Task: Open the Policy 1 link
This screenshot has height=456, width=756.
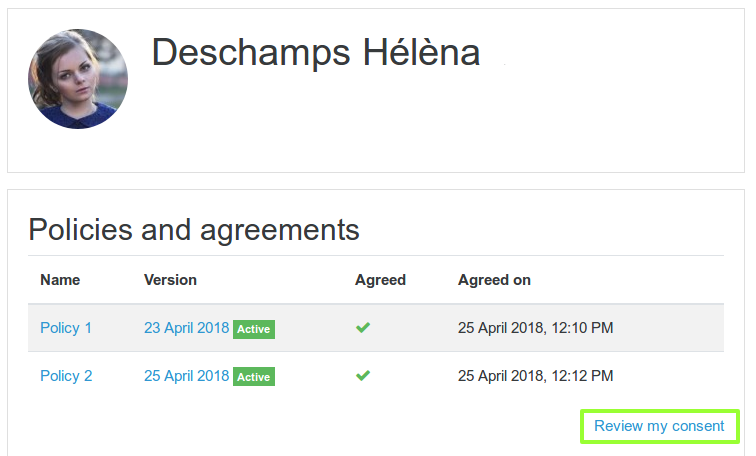Action: point(66,328)
